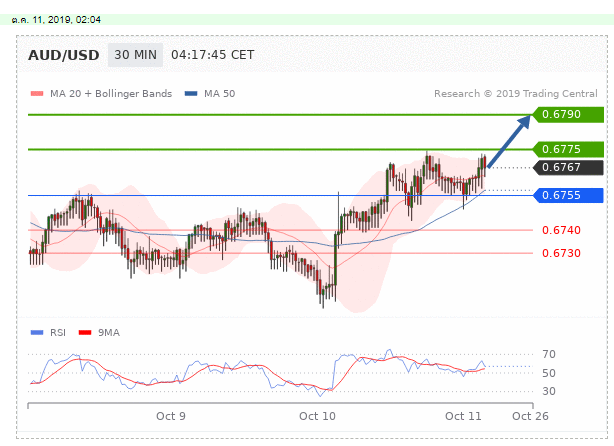Click the blue 0.6755 pivot tag

tap(568, 195)
